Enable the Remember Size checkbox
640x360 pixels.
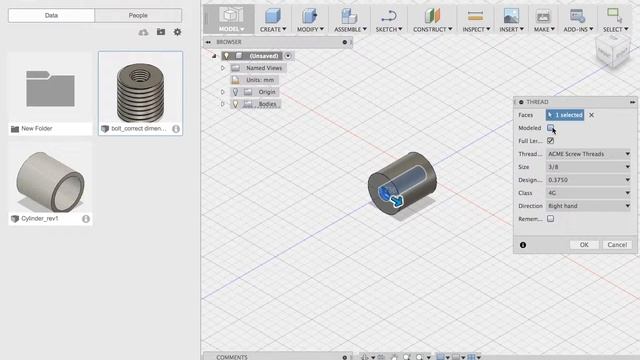[x=550, y=219]
